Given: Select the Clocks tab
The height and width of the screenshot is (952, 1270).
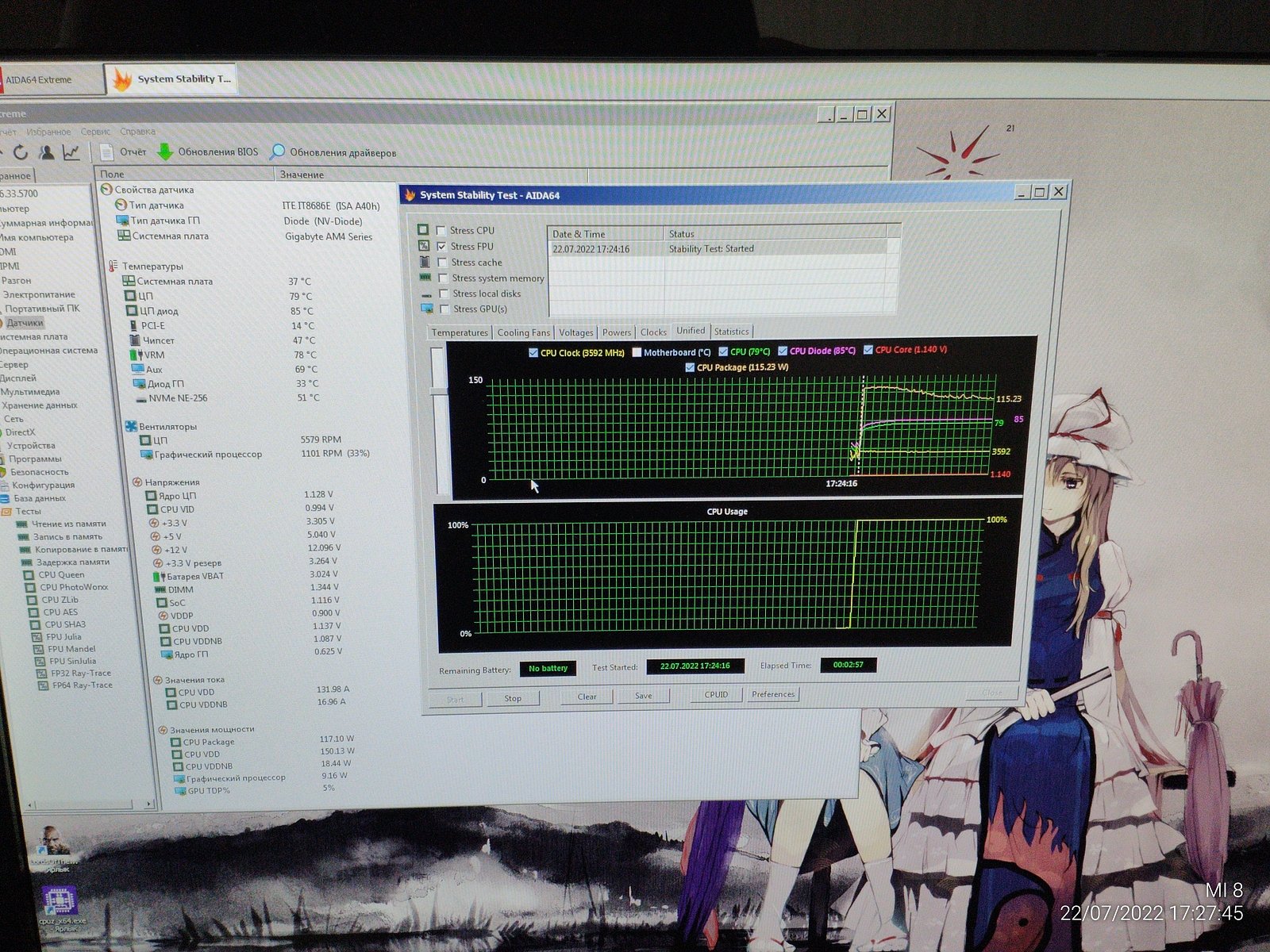Looking at the screenshot, I should tap(653, 332).
